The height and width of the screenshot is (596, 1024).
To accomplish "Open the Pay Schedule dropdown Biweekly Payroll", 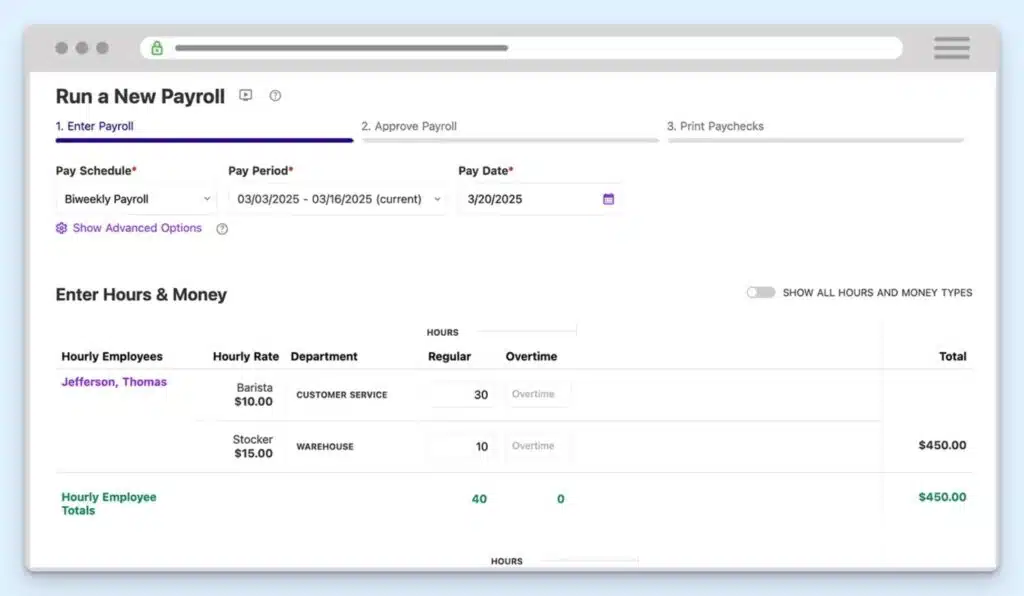I will click(x=136, y=199).
